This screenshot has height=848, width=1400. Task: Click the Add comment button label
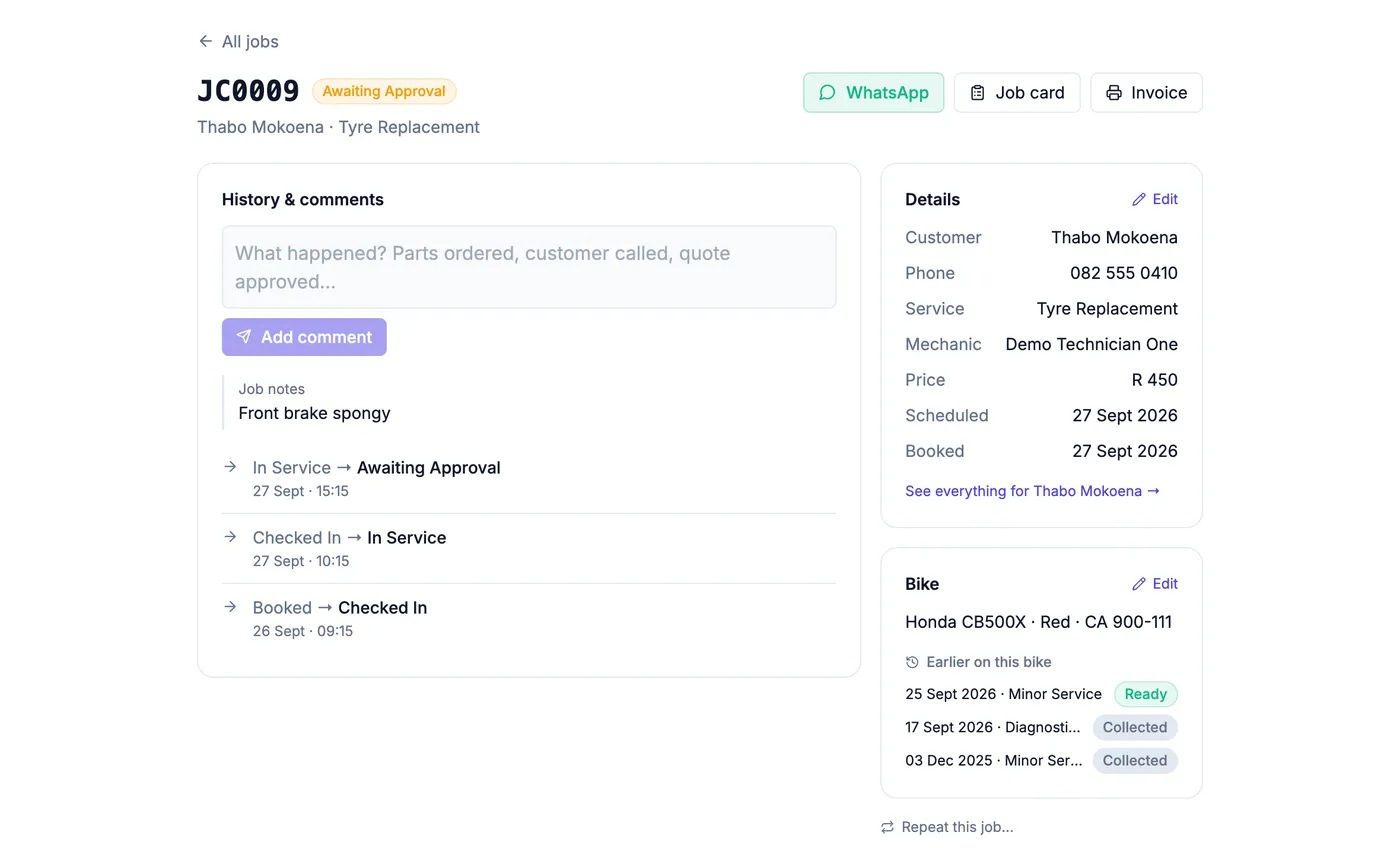click(x=316, y=337)
